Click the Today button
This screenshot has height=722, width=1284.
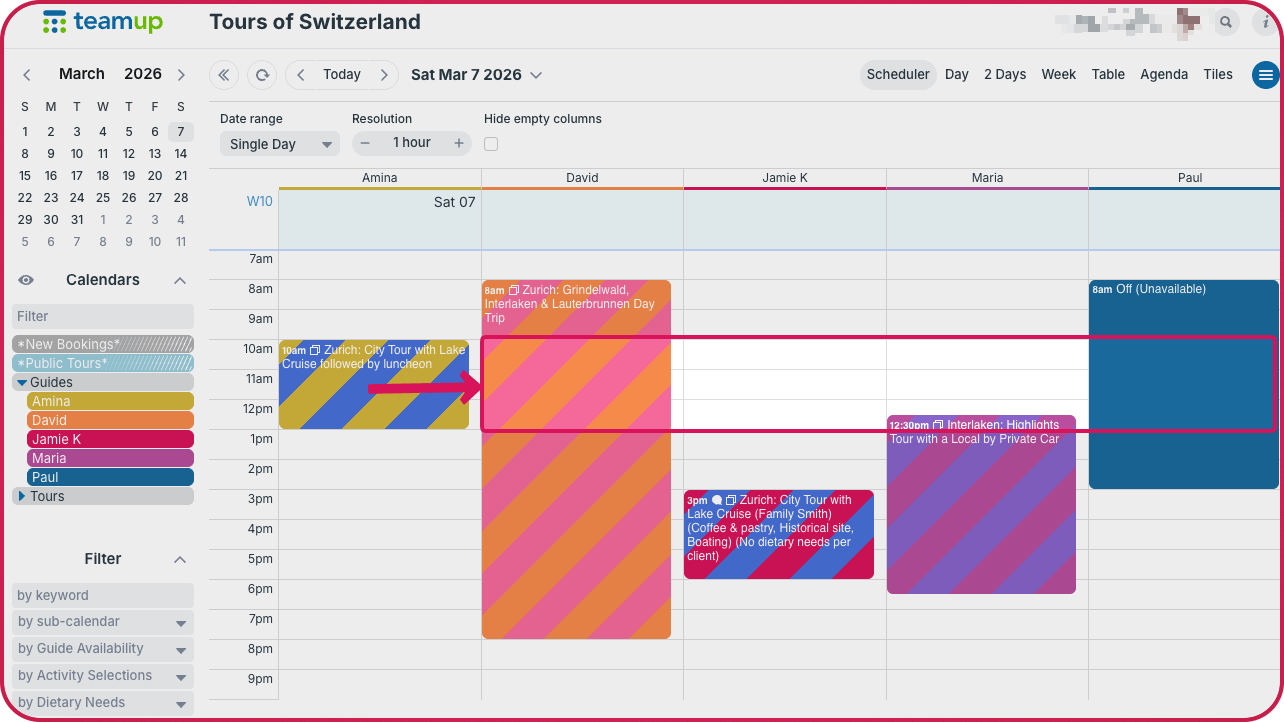[342, 75]
